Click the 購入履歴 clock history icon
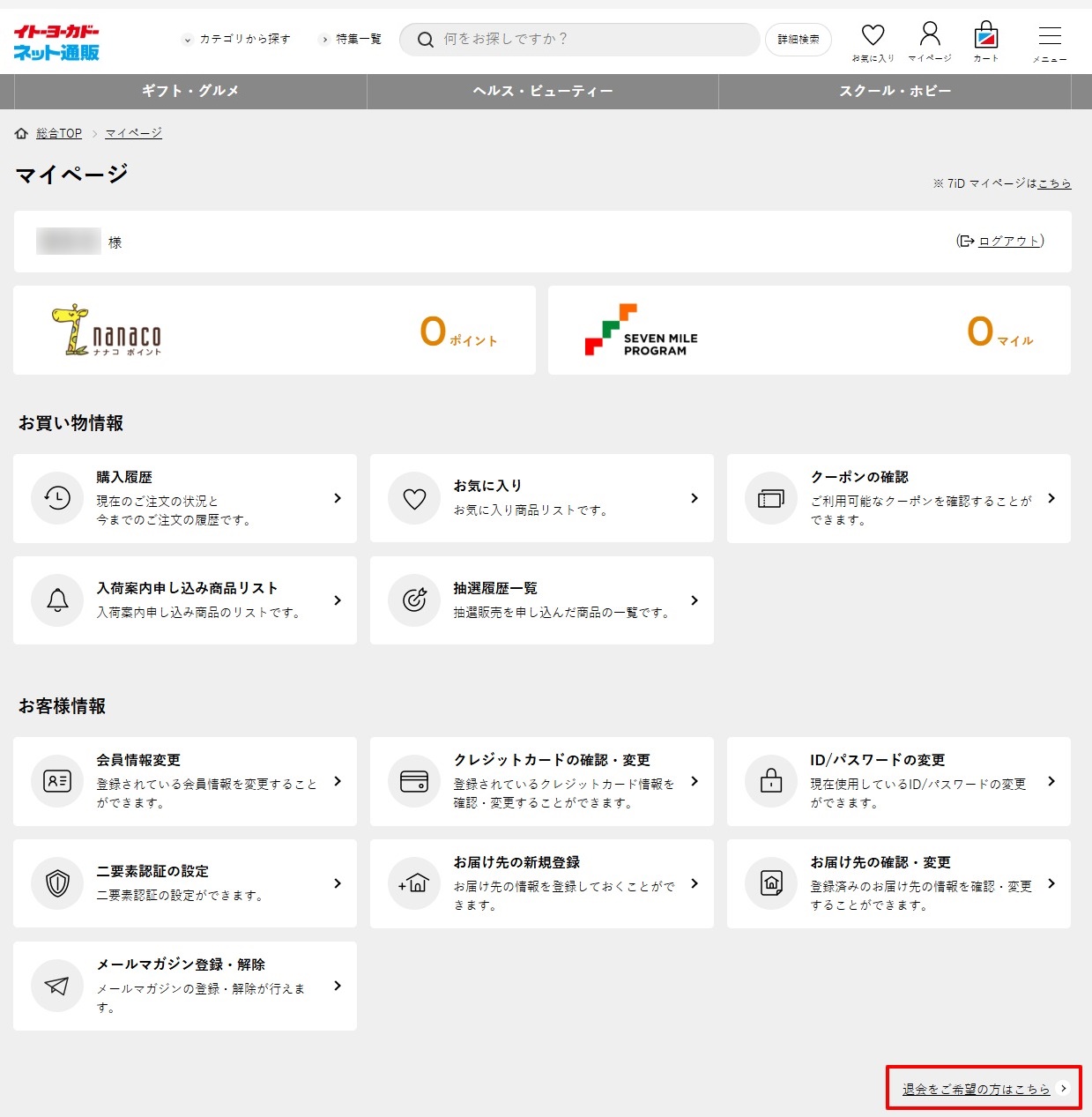 57,498
